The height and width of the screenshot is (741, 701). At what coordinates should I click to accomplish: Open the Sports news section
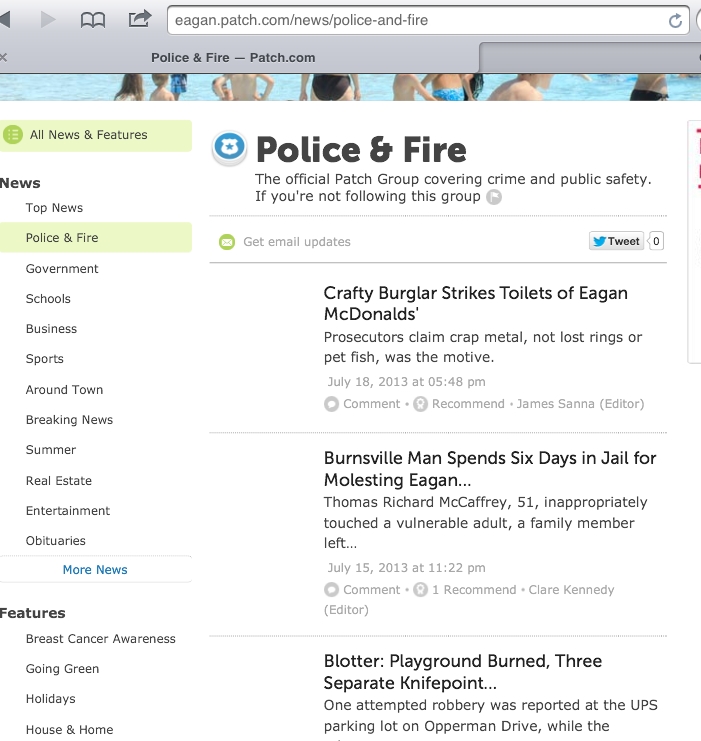(44, 359)
